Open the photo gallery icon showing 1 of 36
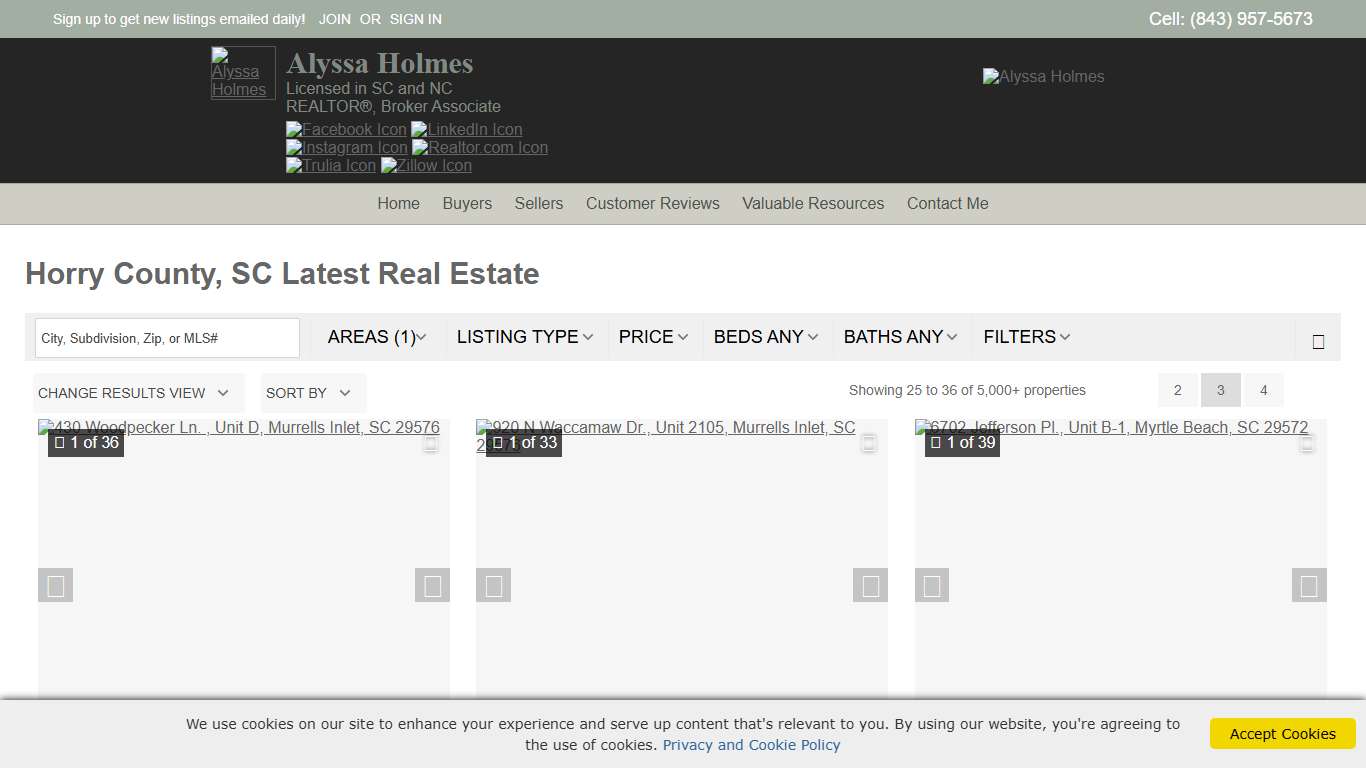The height and width of the screenshot is (768, 1366). coord(86,442)
